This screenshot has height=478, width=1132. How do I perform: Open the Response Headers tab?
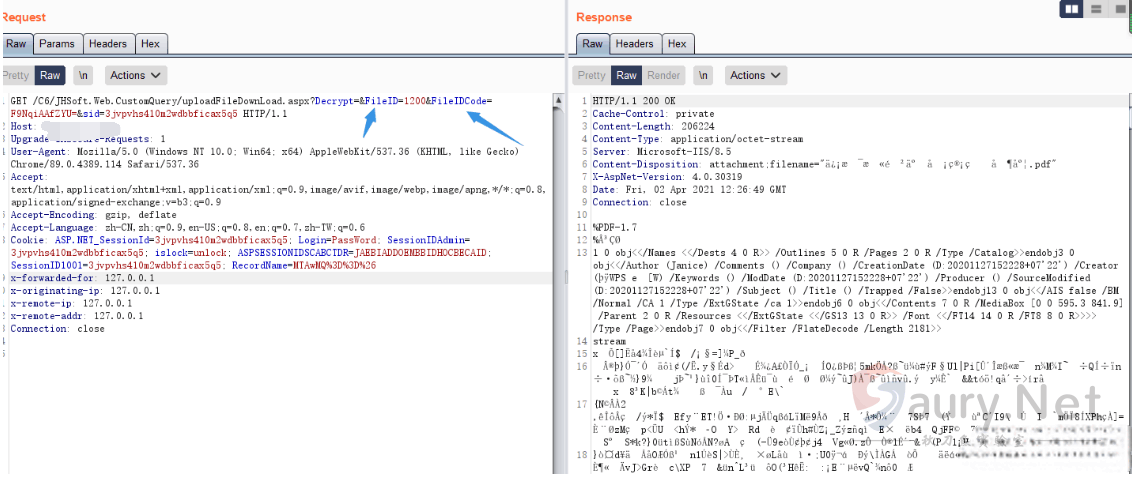coord(634,44)
